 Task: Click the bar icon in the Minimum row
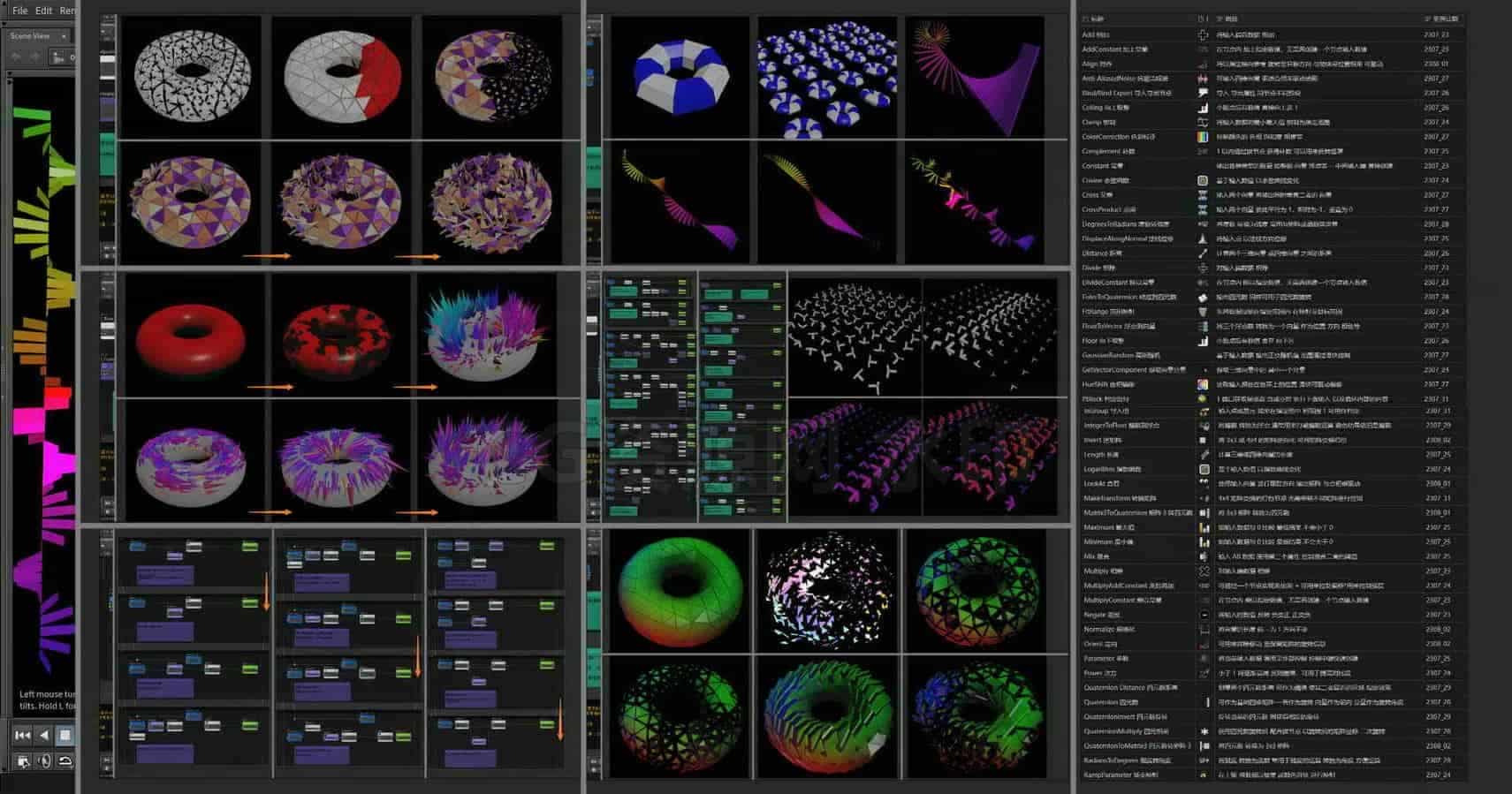(1204, 542)
